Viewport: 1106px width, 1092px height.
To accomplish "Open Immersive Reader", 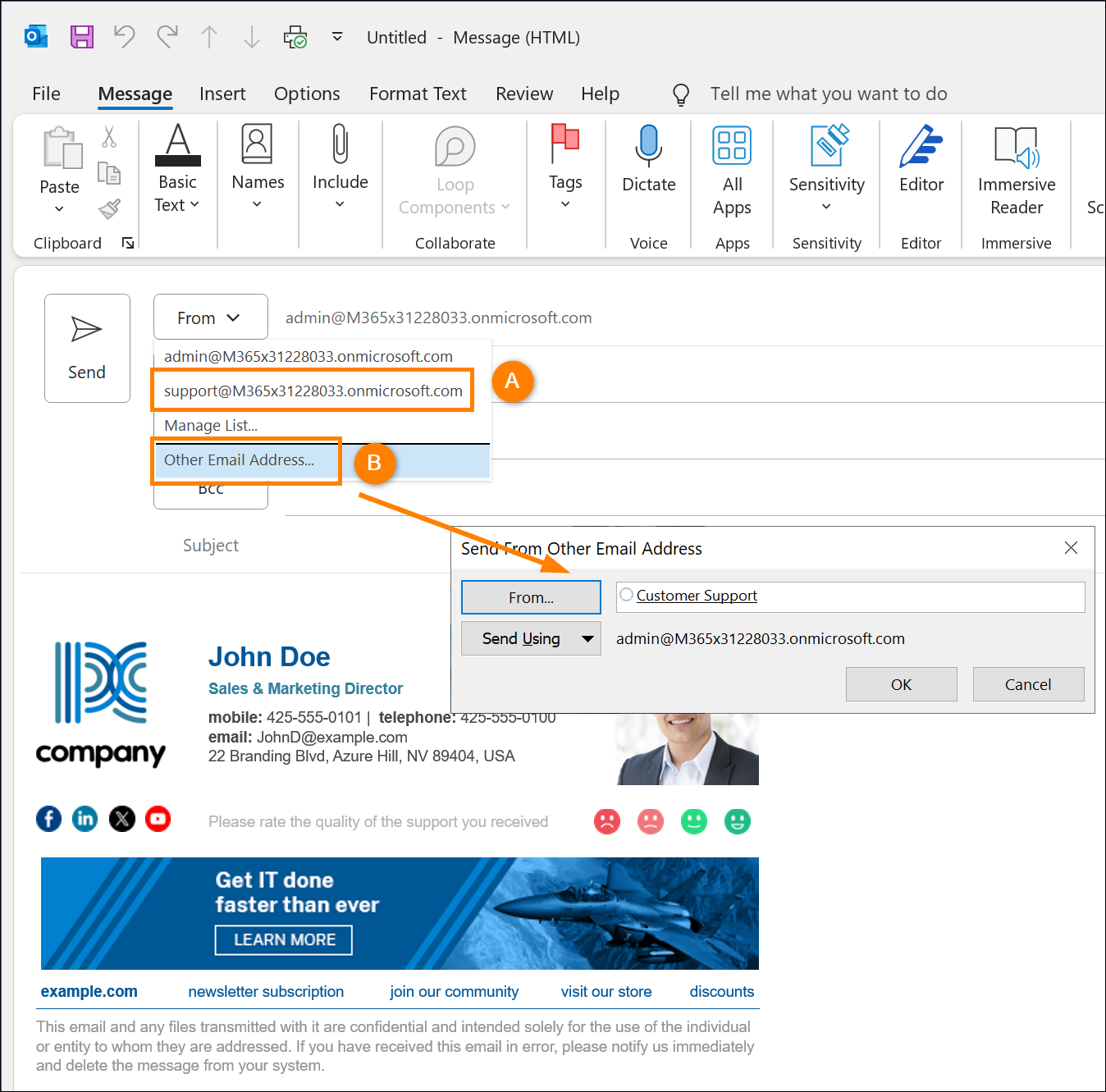I will [x=1016, y=171].
